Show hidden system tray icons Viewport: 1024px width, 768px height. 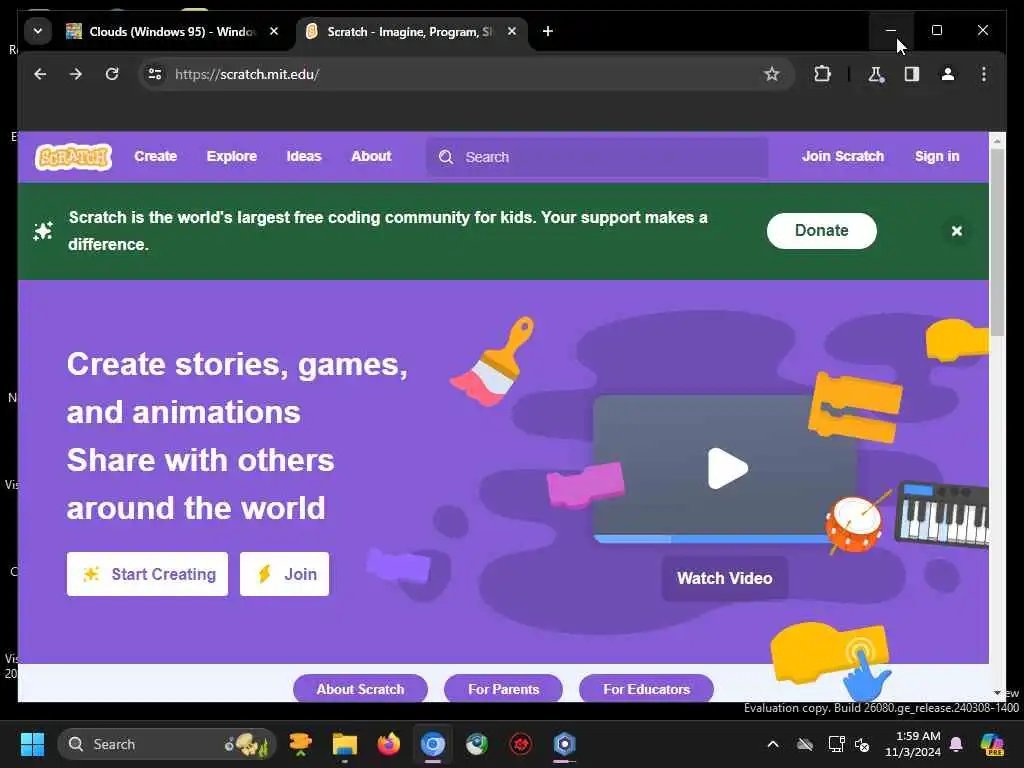pyautogui.click(x=773, y=744)
